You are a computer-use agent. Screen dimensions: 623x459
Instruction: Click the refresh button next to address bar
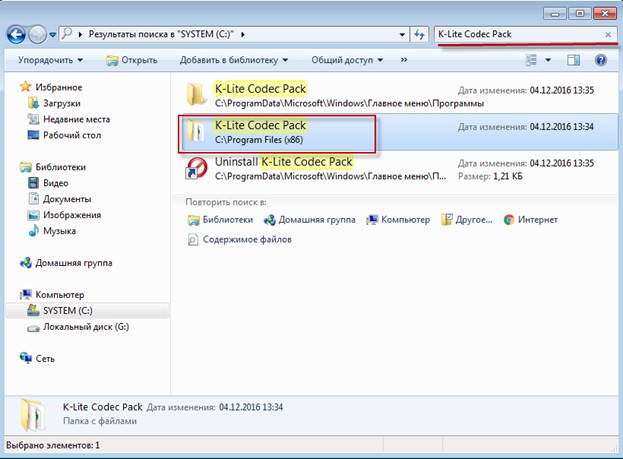419,35
